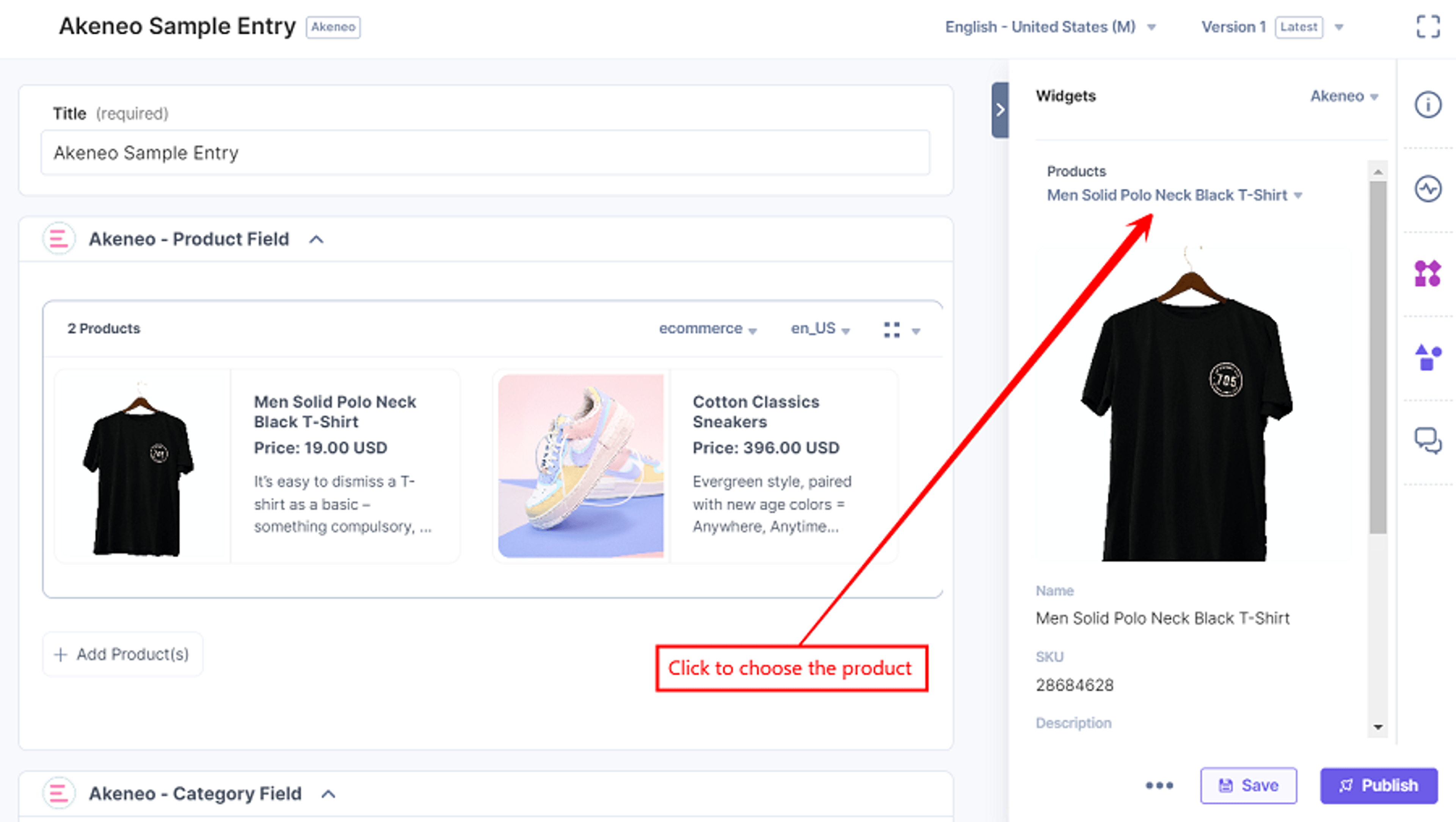This screenshot has height=822, width=1456.
Task: Click the 2 Products count label
Action: click(x=104, y=328)
